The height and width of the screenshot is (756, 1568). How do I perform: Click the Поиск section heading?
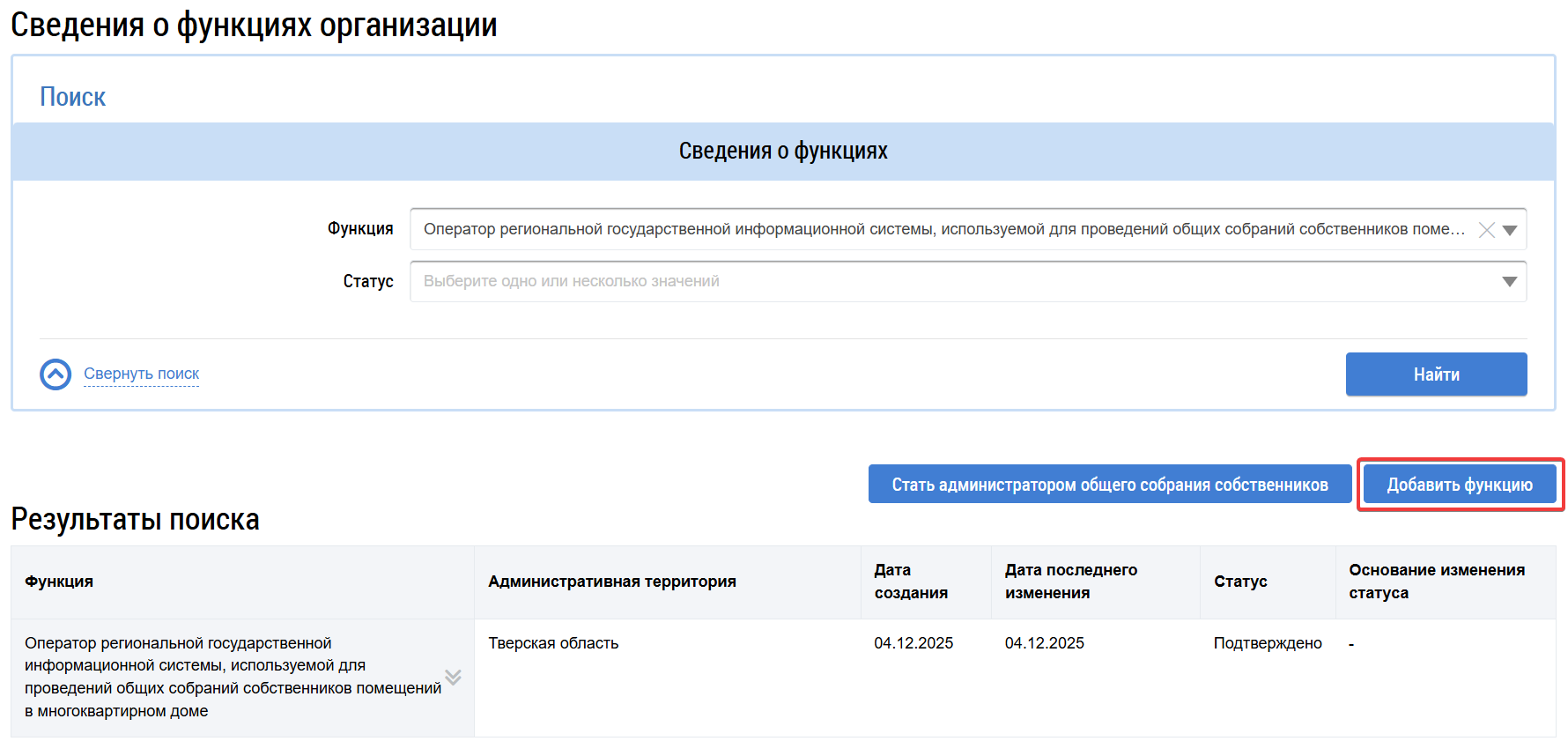point(72,97)
